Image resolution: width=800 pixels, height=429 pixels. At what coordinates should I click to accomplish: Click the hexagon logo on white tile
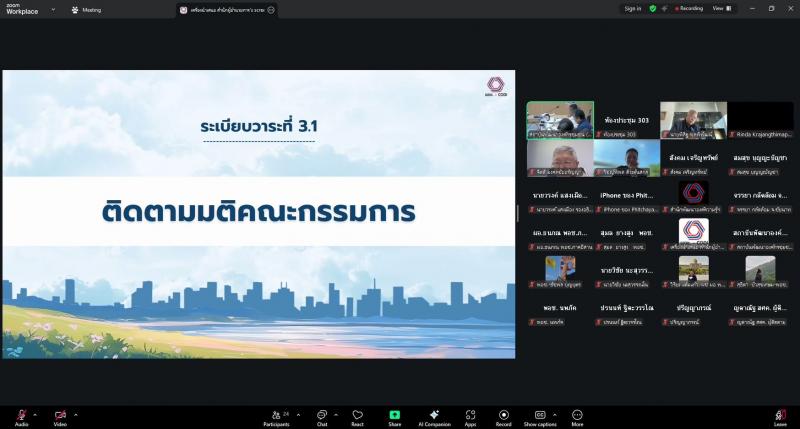tap(694, 231)
